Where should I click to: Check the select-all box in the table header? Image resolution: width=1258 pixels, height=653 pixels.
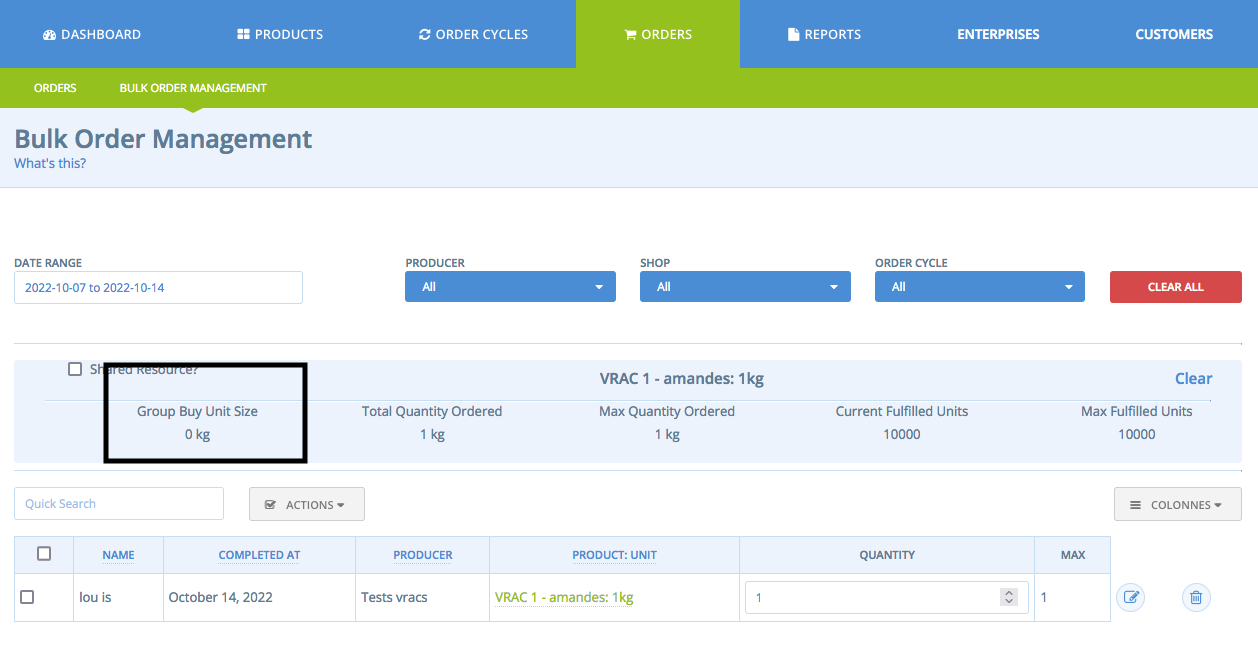43,554
